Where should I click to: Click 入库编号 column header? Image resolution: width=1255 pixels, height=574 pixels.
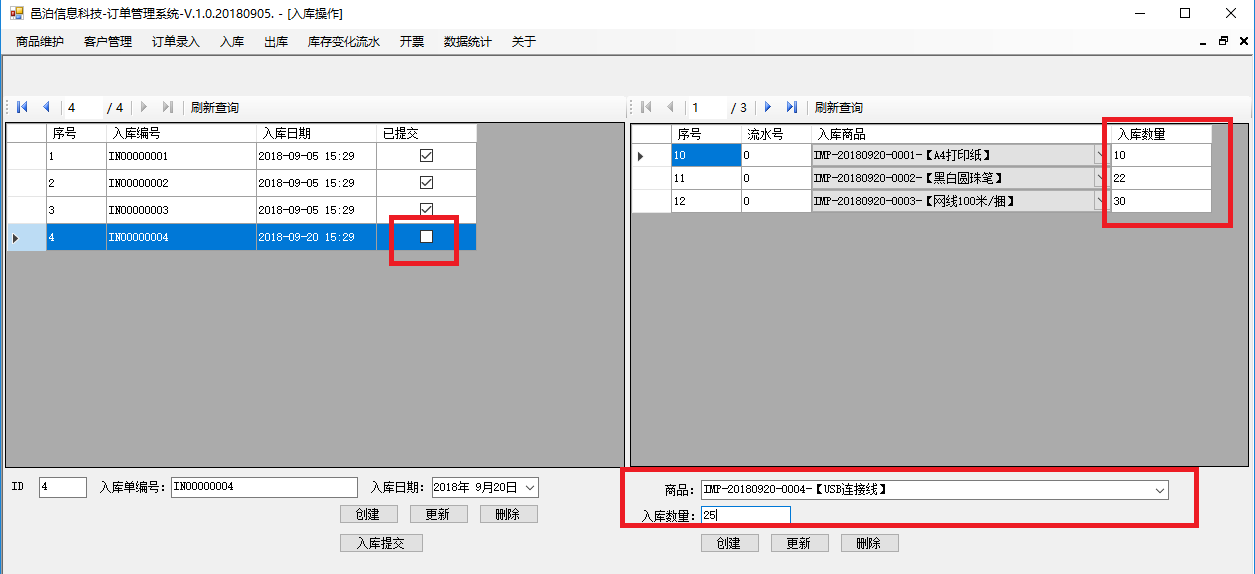click(181, 133)
